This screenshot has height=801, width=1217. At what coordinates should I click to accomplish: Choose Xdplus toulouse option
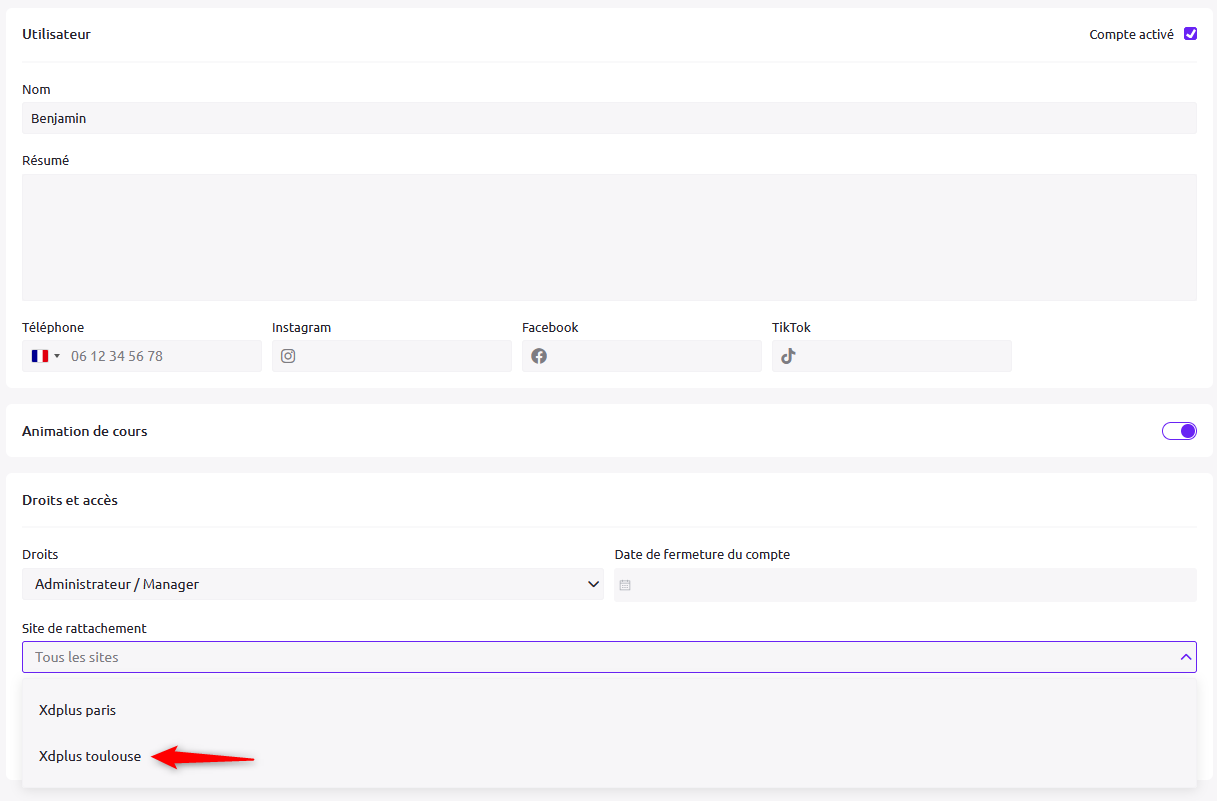point(90,756)
